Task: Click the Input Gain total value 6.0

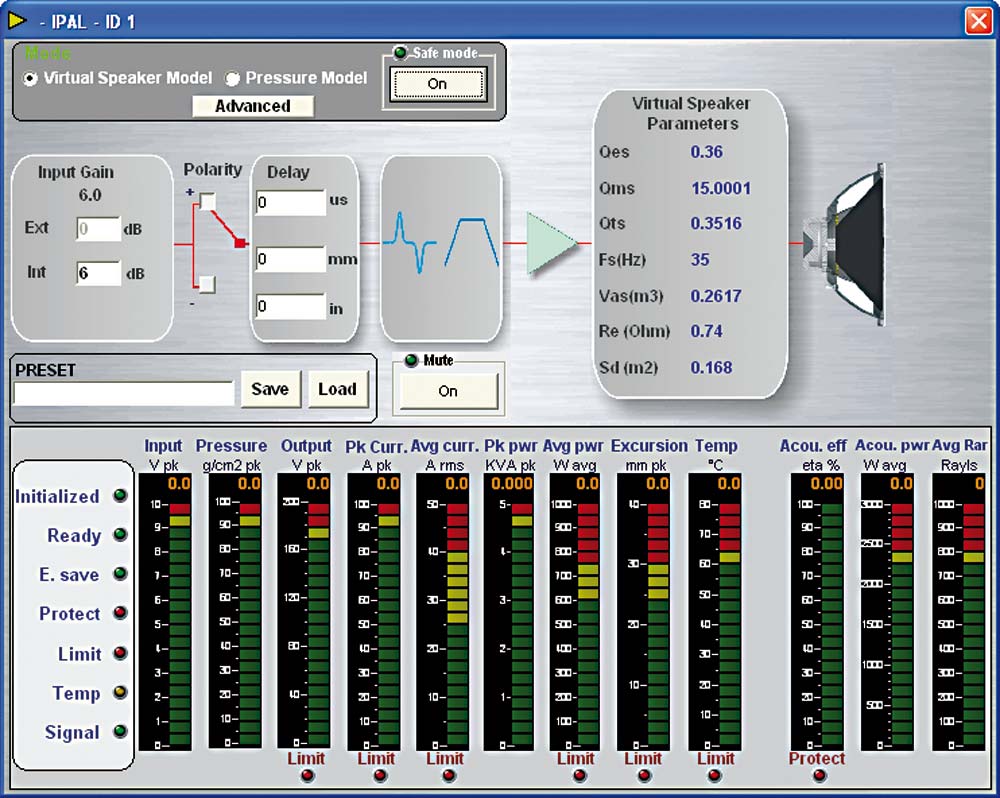Action: click(x=90, y=195)
